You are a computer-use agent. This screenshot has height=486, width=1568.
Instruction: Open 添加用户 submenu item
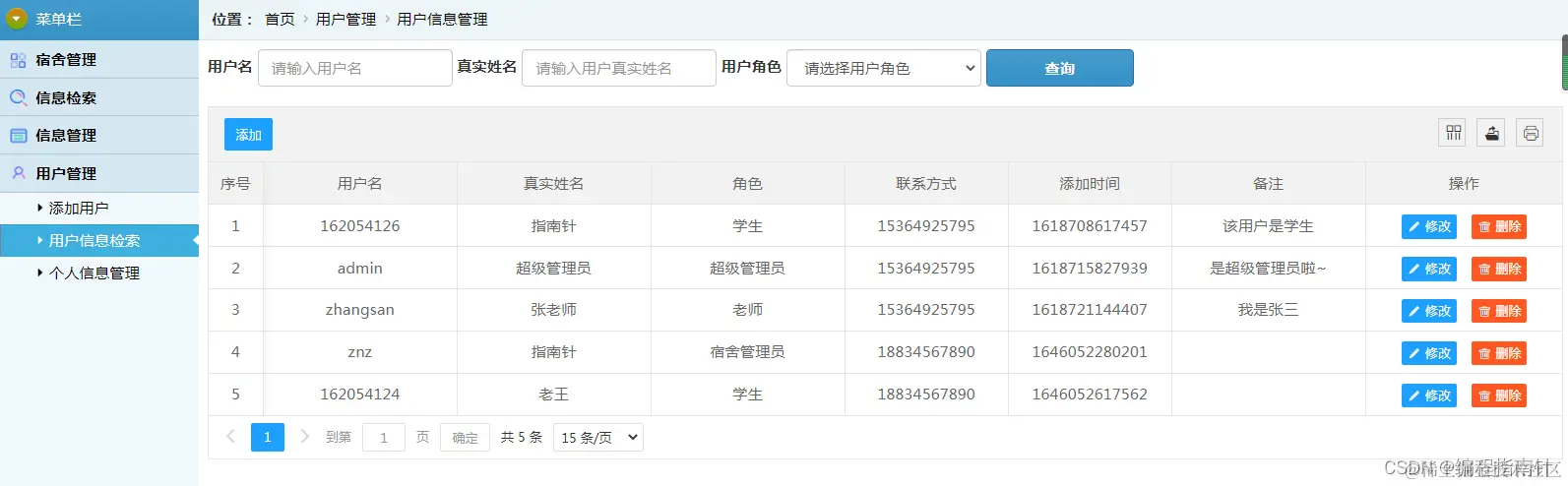pyautogui.click(x=99, y=208)
